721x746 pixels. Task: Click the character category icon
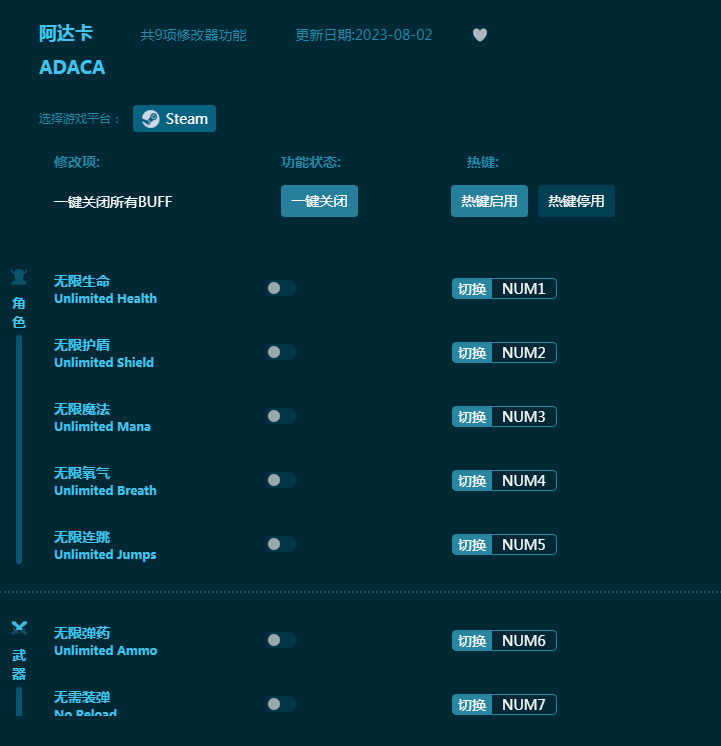19,277
